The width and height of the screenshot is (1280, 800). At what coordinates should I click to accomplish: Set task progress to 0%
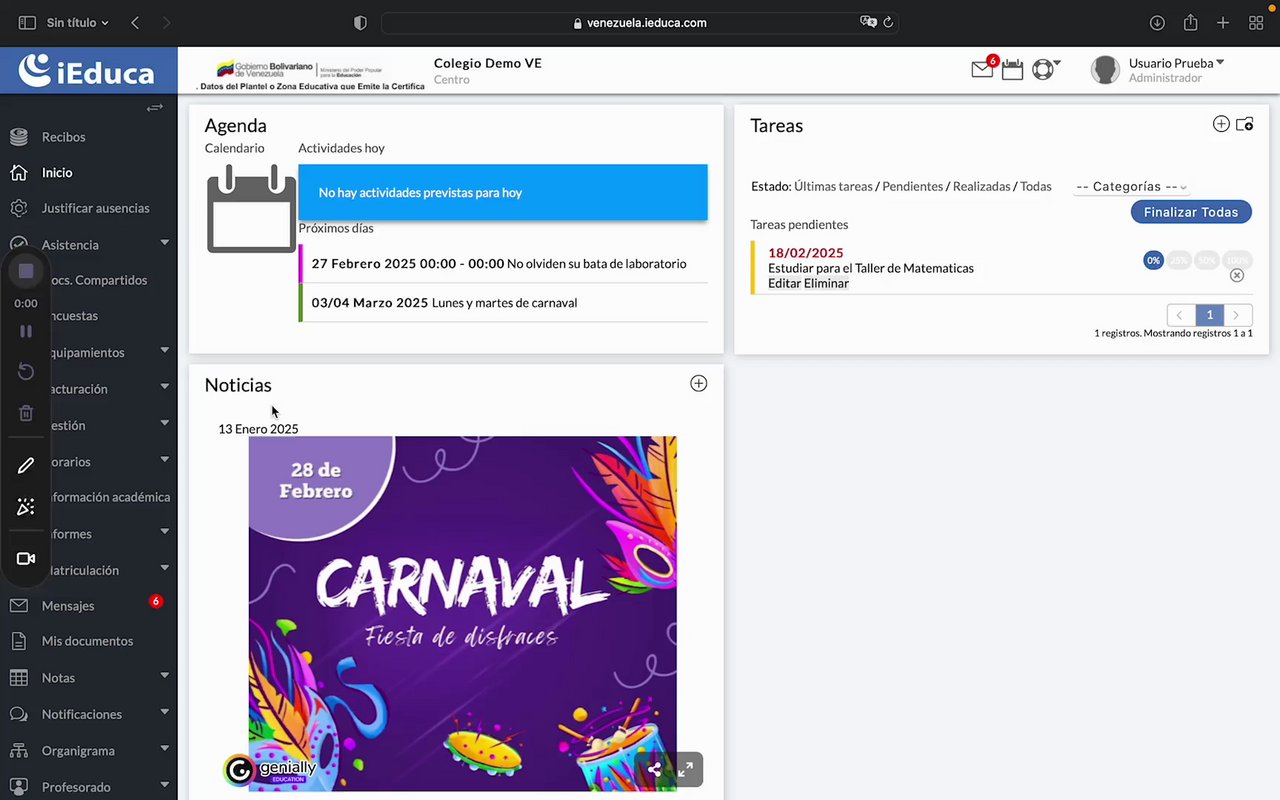(1153, 260)
